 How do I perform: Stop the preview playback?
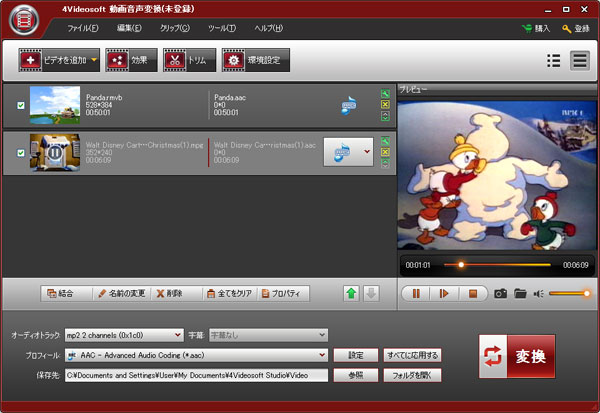(x=473, y=294)
